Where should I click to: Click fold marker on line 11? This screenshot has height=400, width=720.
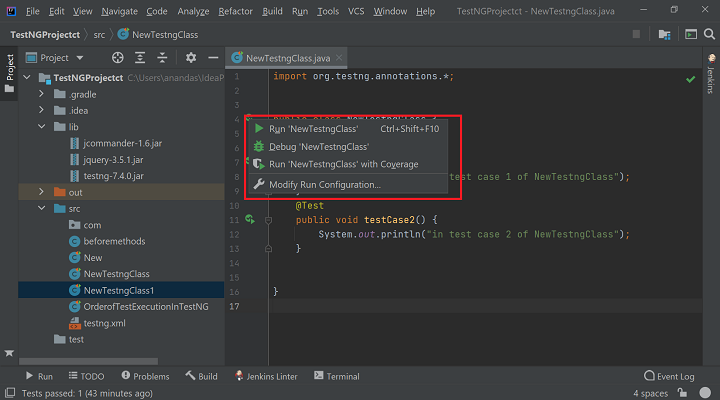coord(269,220)
